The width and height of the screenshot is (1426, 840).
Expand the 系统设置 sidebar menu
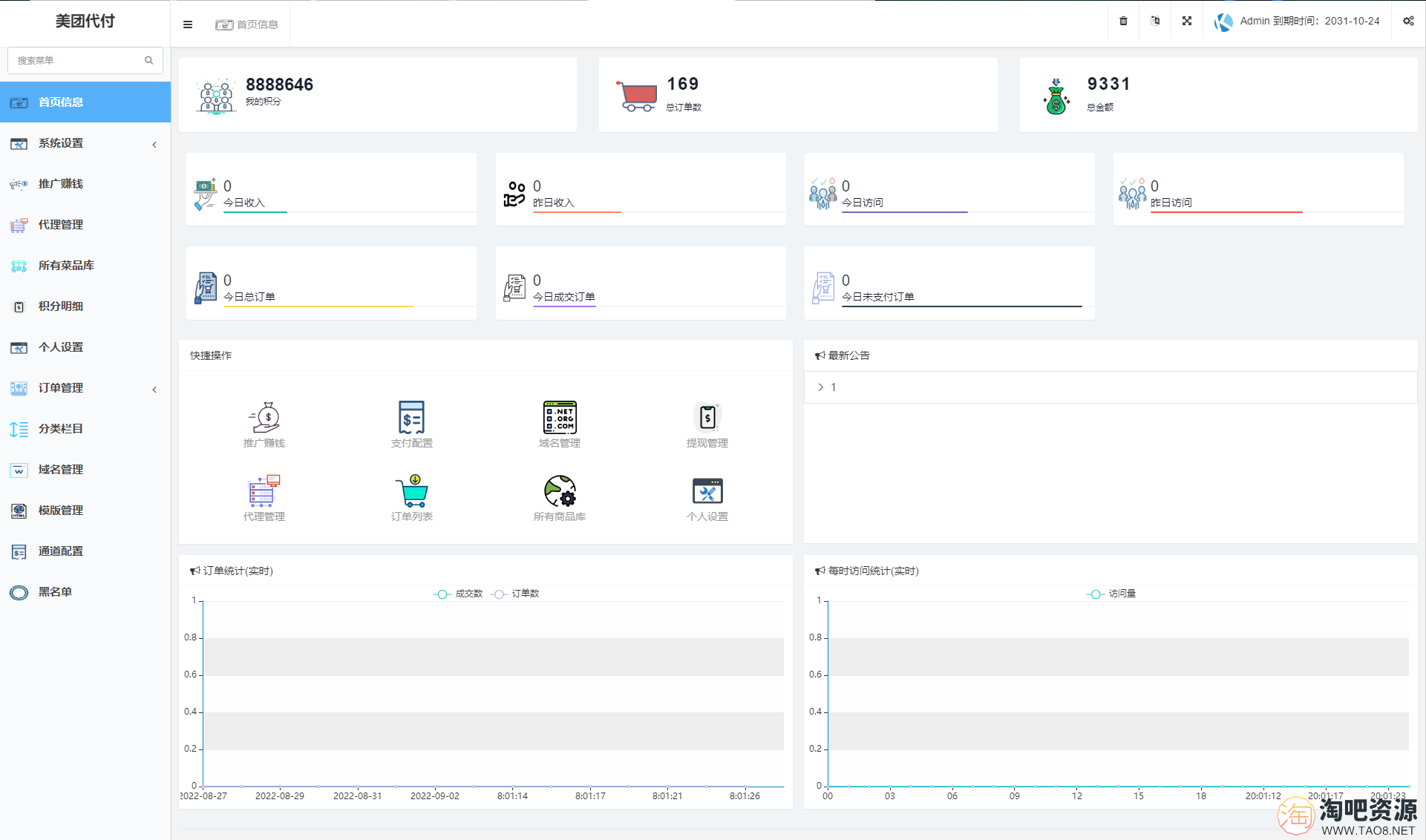85,143
